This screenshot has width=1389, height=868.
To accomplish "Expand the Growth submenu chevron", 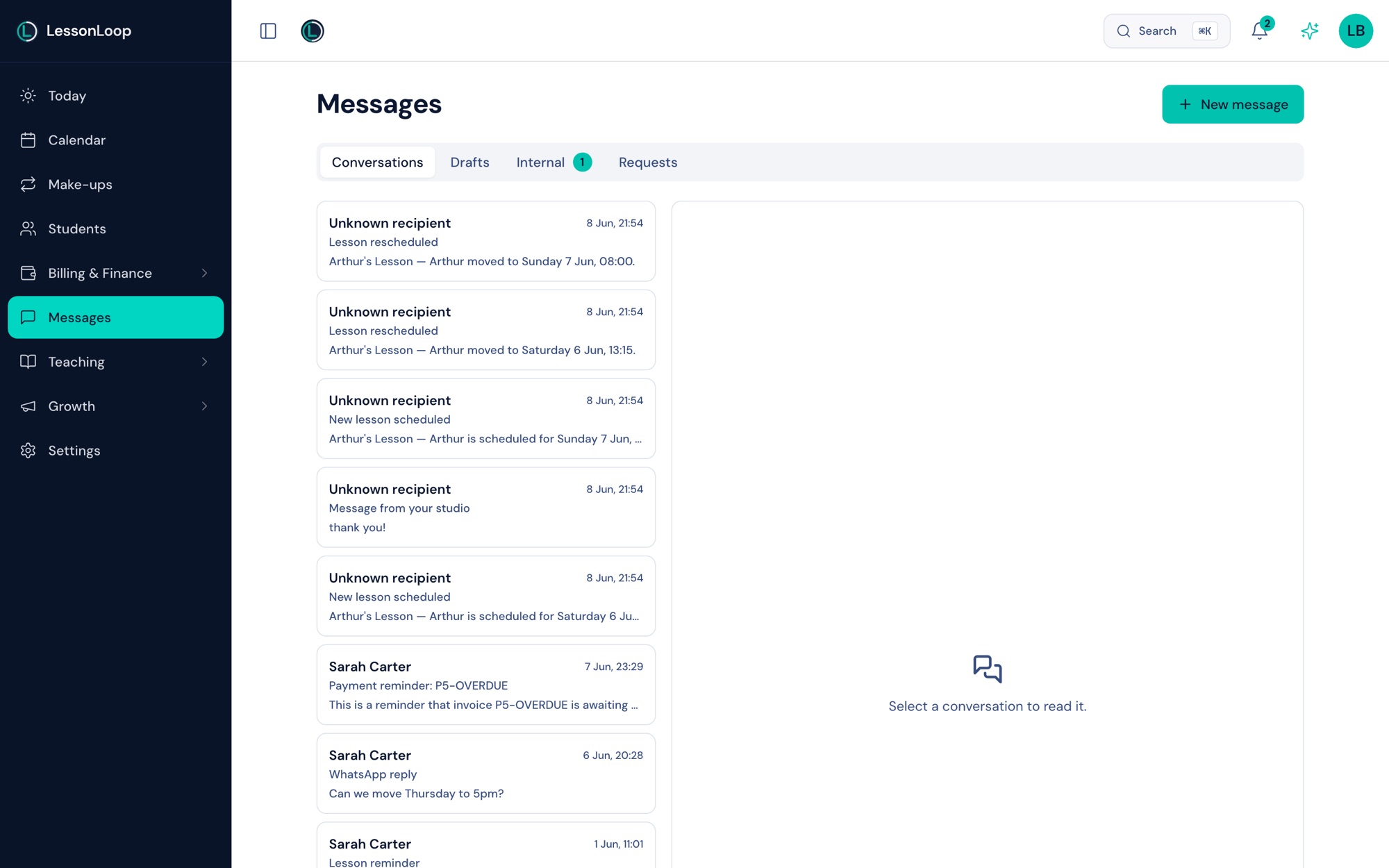I will [204, 406].
